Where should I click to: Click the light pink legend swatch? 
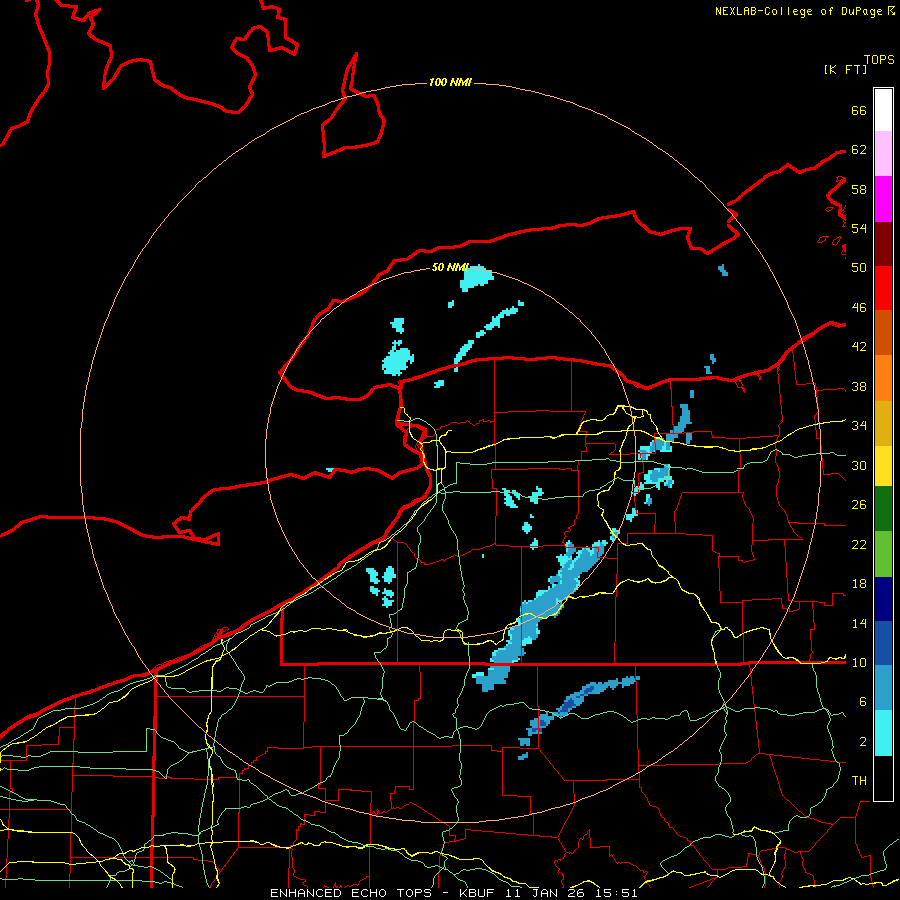(x=883, y=154)
